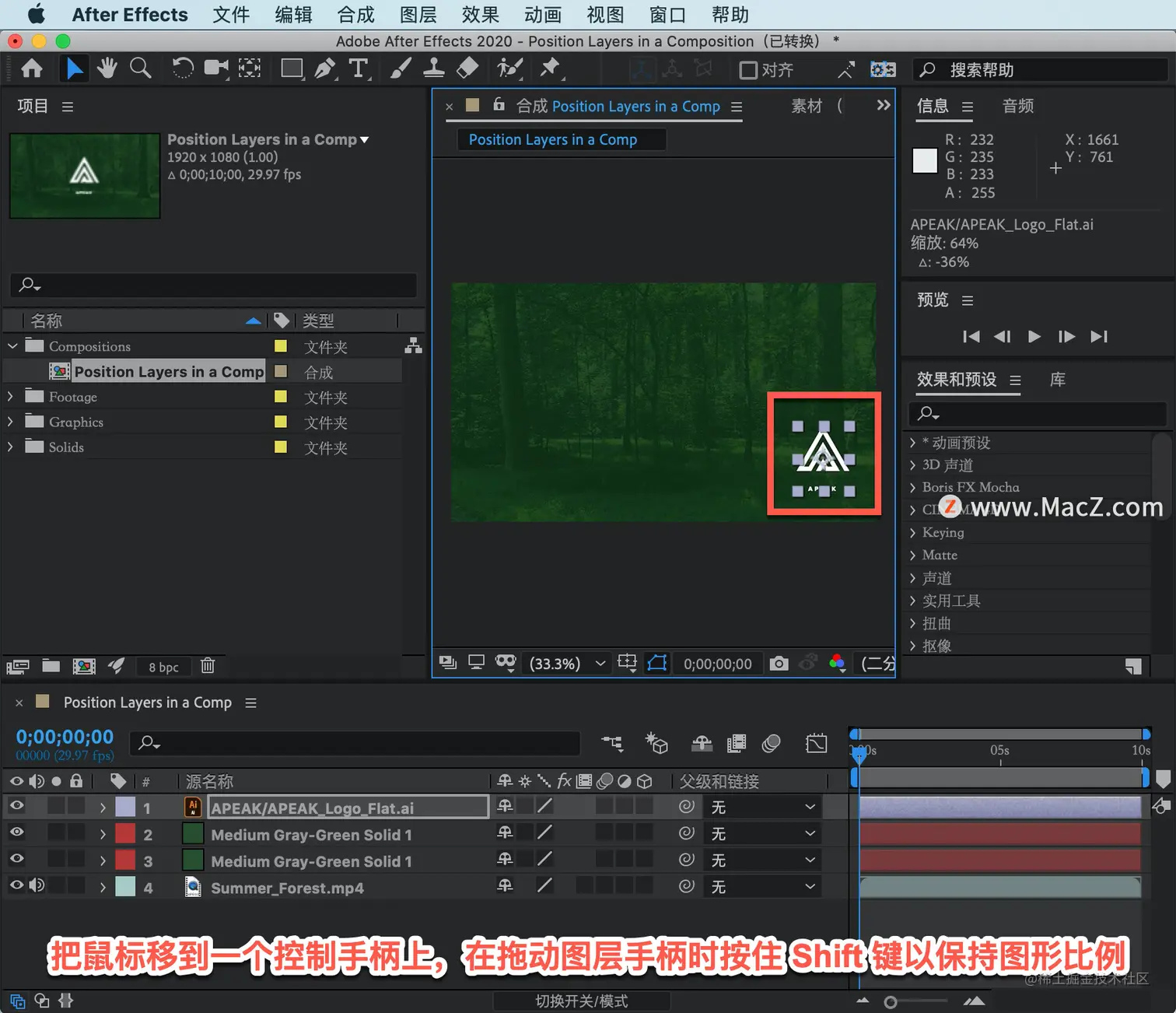Image resolution: width=1176 pixels, height=1013 pixels.
Task: Select the Pen tool
Action: [x=324, y=68]
